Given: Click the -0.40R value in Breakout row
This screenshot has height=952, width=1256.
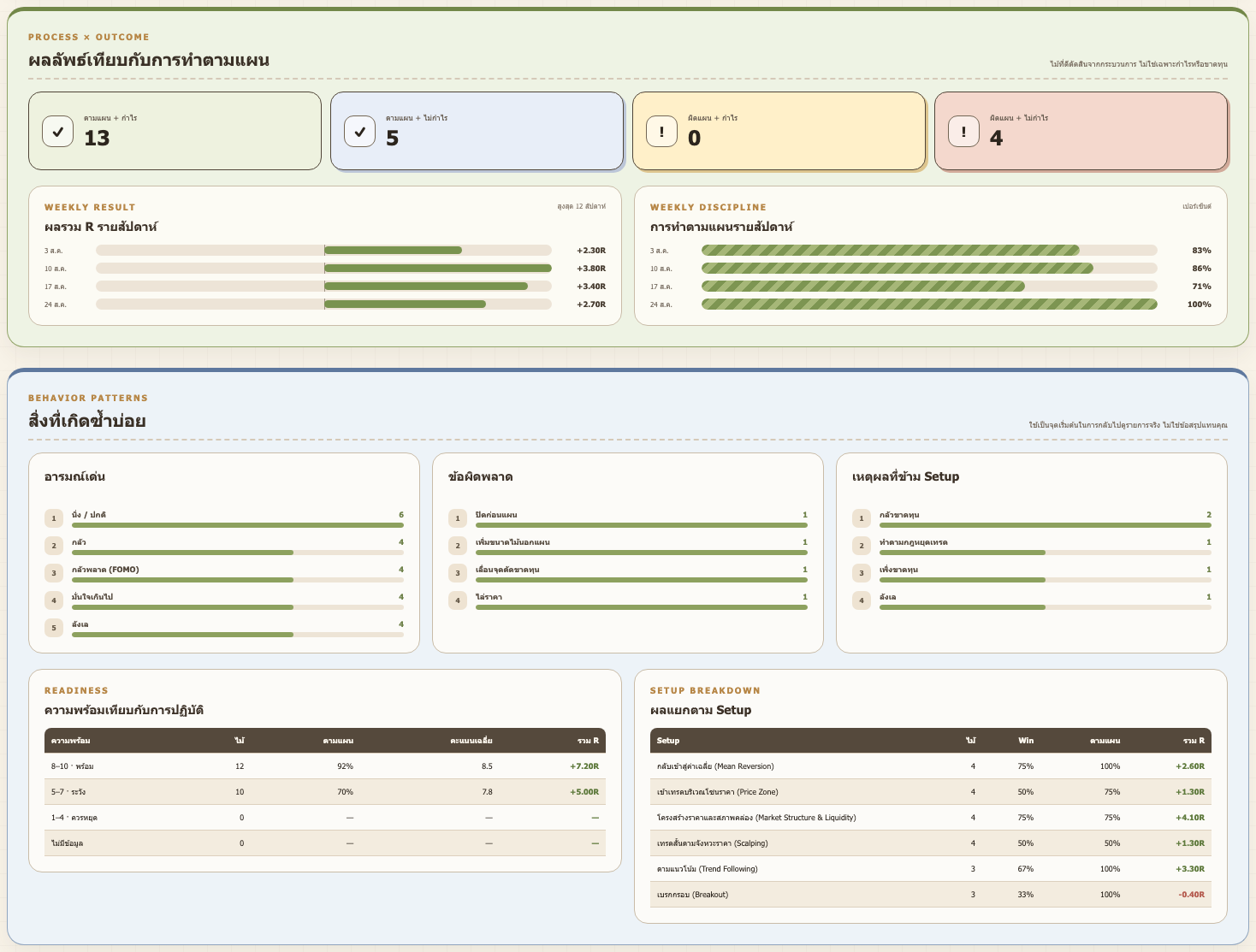Looking at the screenshot, I should tap(1192, 895).
